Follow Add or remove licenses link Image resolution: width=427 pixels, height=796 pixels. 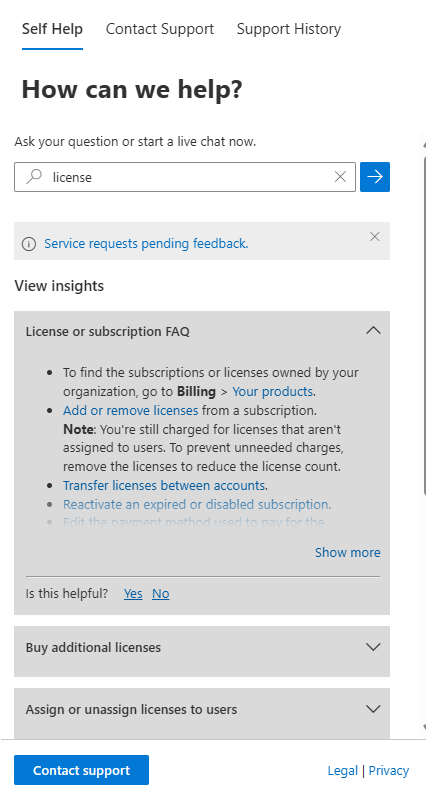[130, 410]
